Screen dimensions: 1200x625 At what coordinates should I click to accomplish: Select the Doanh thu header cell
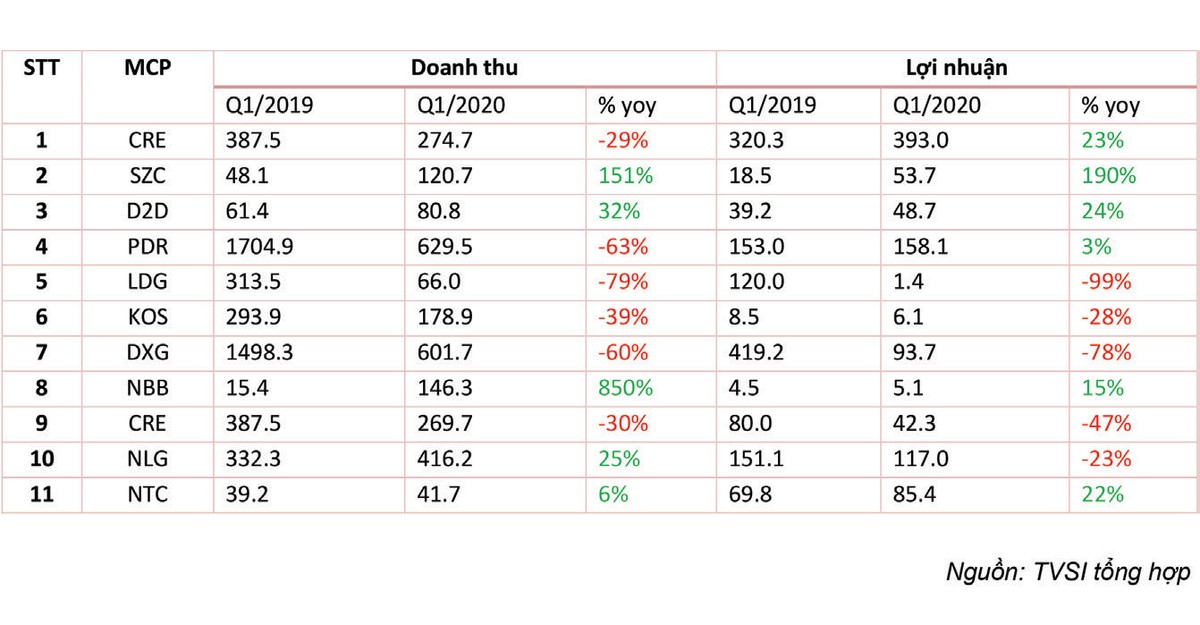tap(464, 68)
